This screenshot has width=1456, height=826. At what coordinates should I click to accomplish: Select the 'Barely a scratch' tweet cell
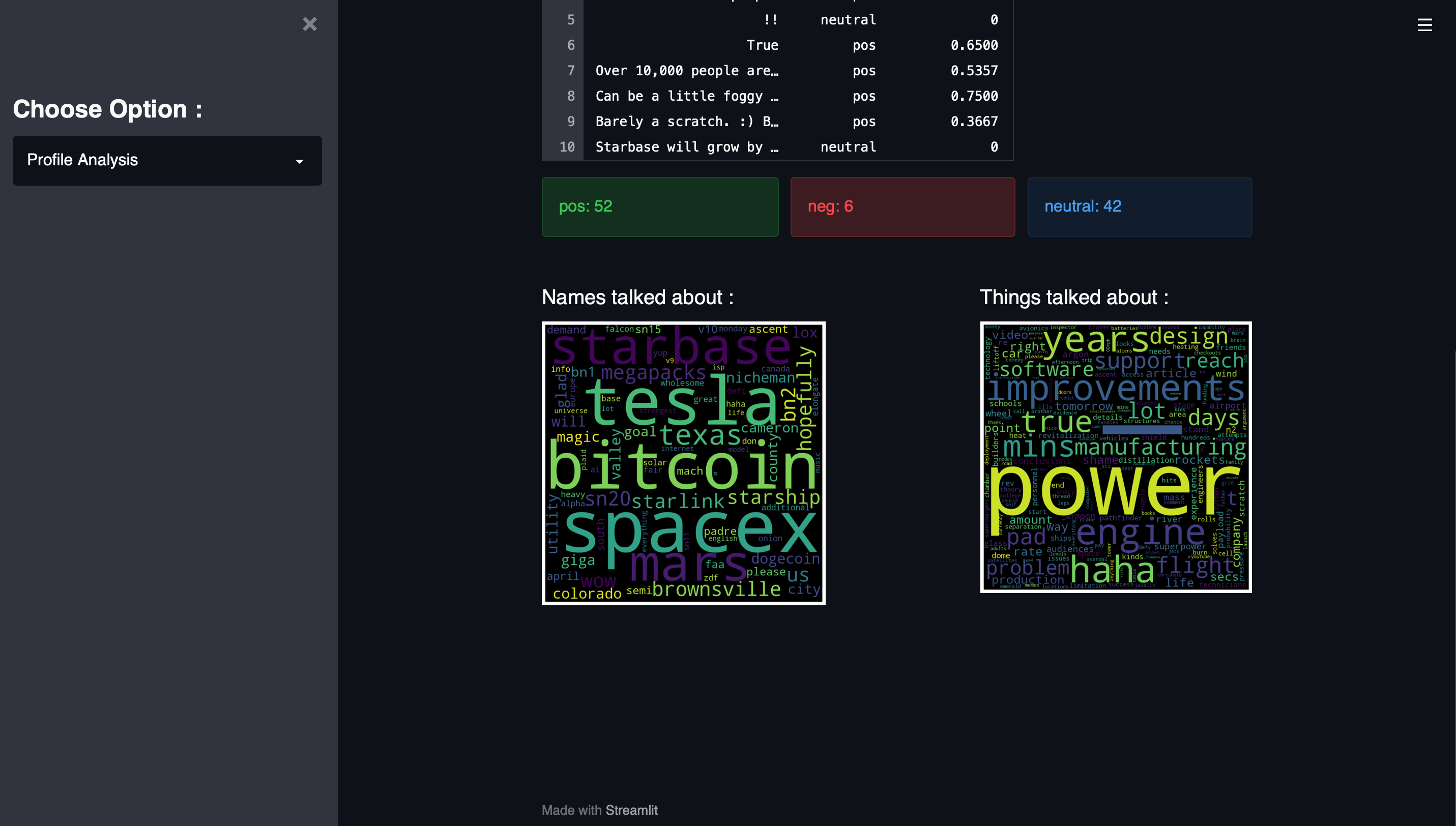tap(687, 122)
